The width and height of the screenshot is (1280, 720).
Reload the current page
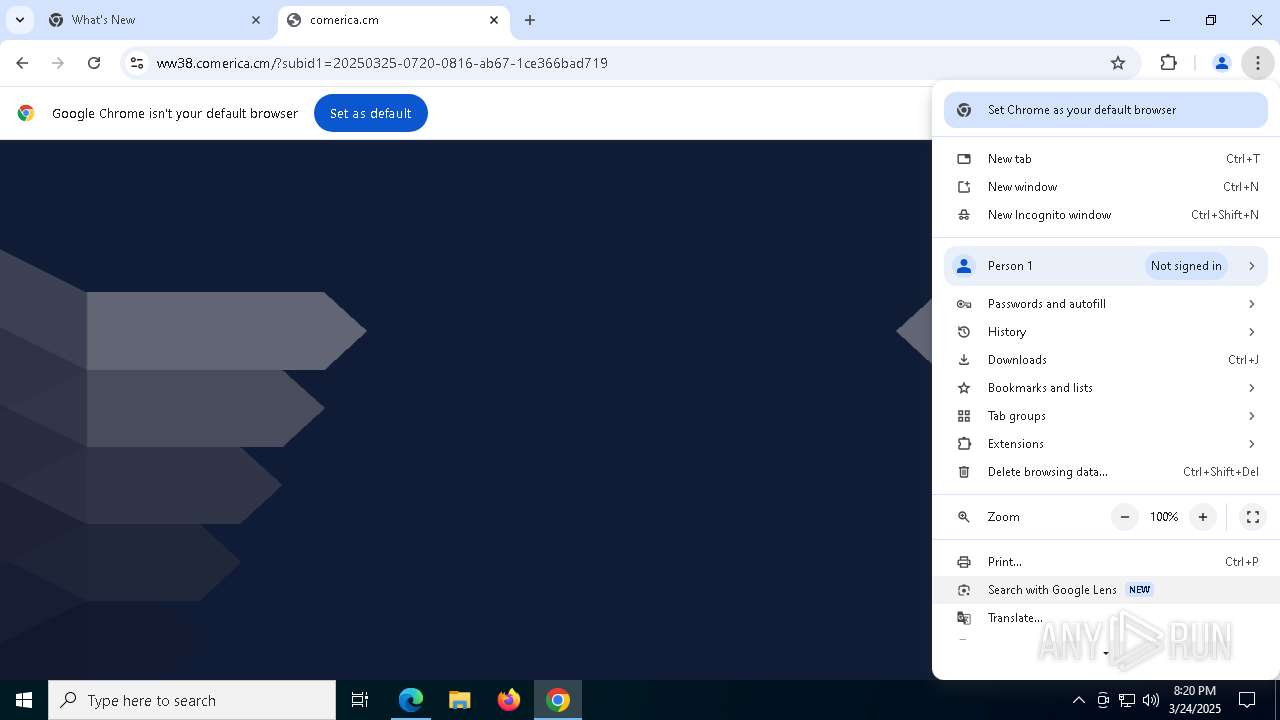[x=94, y=63]
